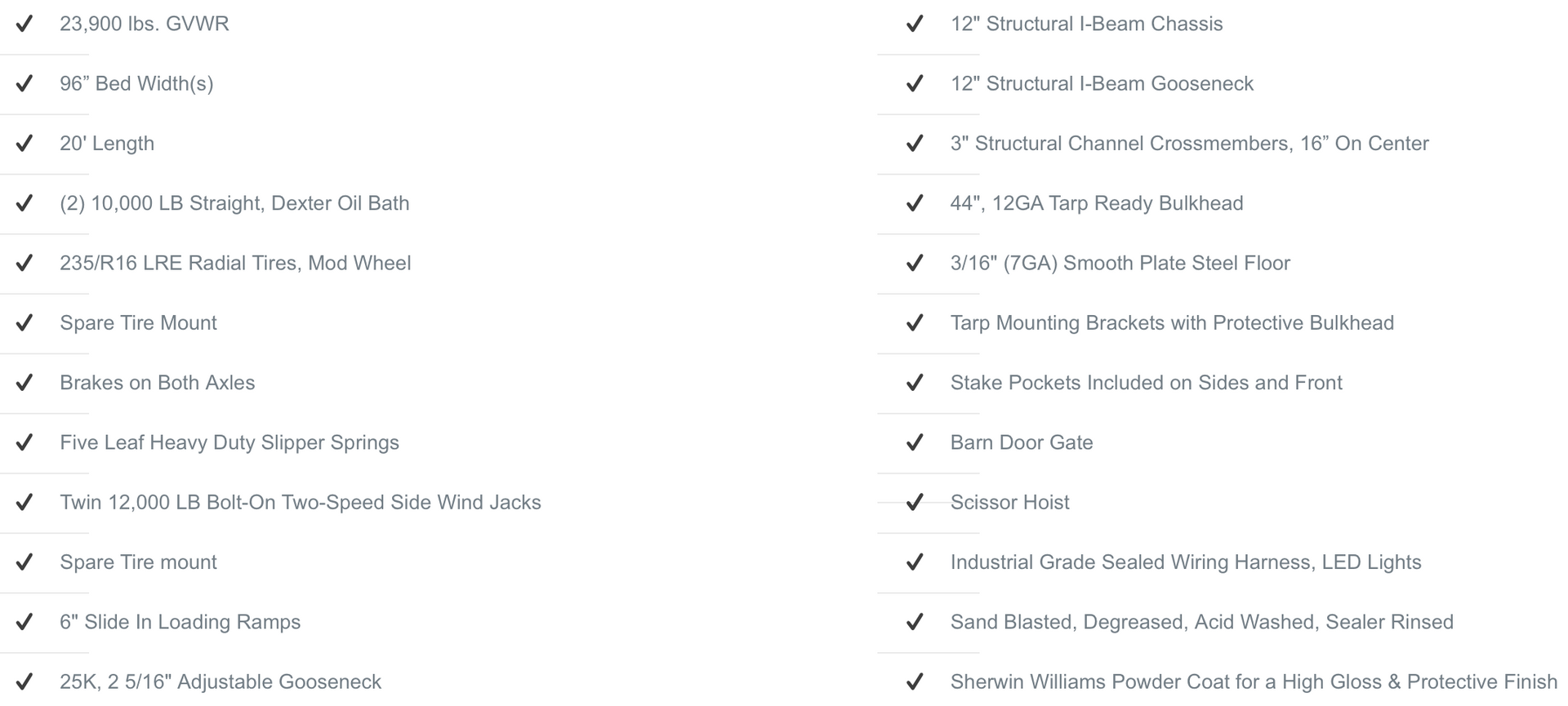
Task: Click Industrial Grade Sealed Wiring Harness, LED Lights
Action: [x=1186, y=562]
